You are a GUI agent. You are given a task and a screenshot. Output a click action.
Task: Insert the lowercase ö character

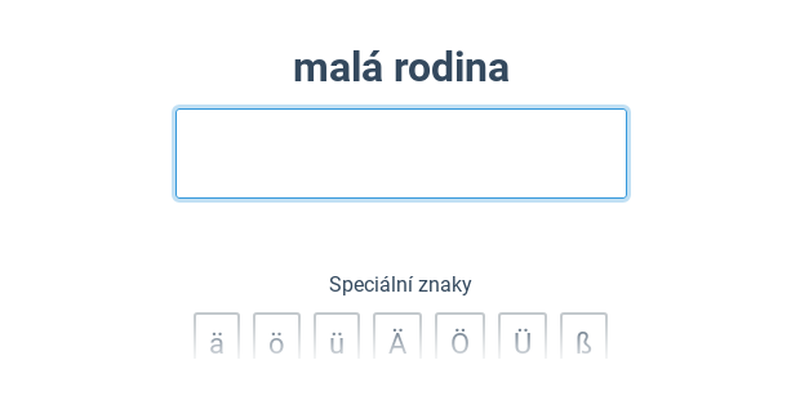pos(277,337)
